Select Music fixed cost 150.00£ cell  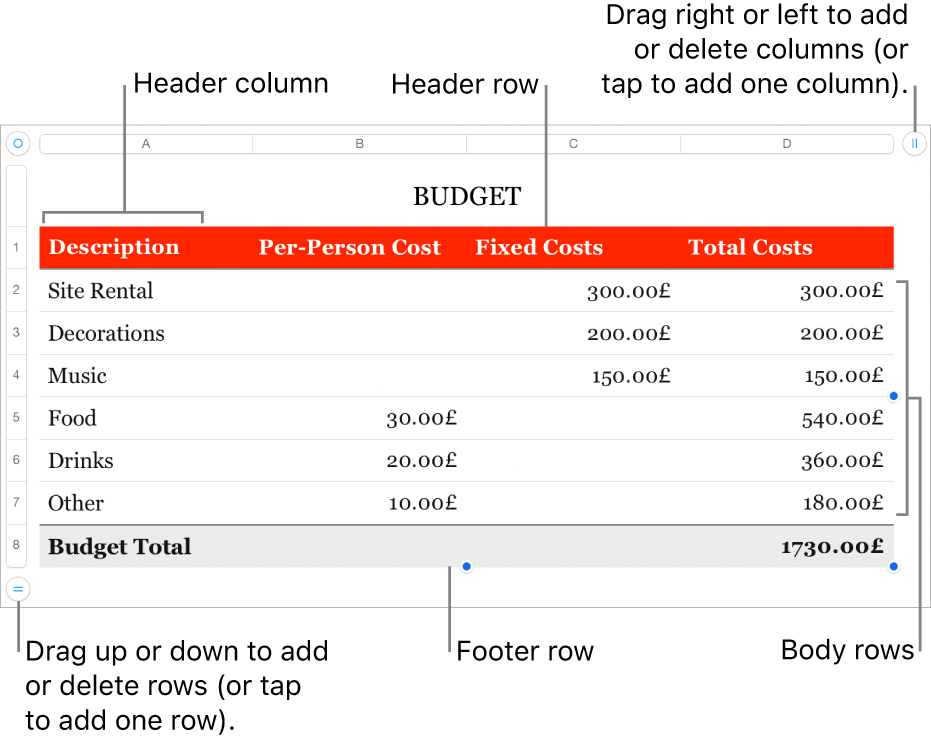(628, 376)
